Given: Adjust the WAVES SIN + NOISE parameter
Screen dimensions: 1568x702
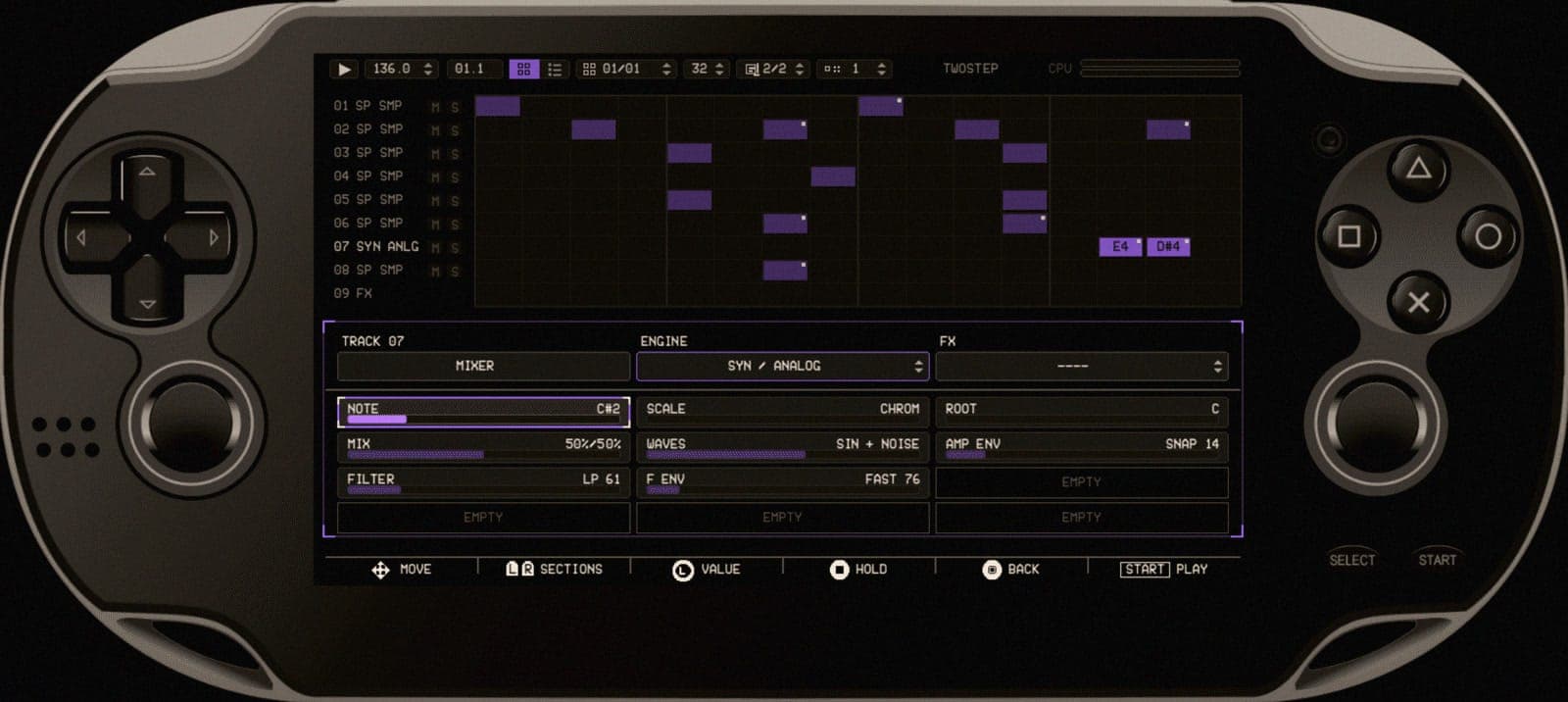Looking at the screenshot, I should pyautogui.click(x=782, y=447).
